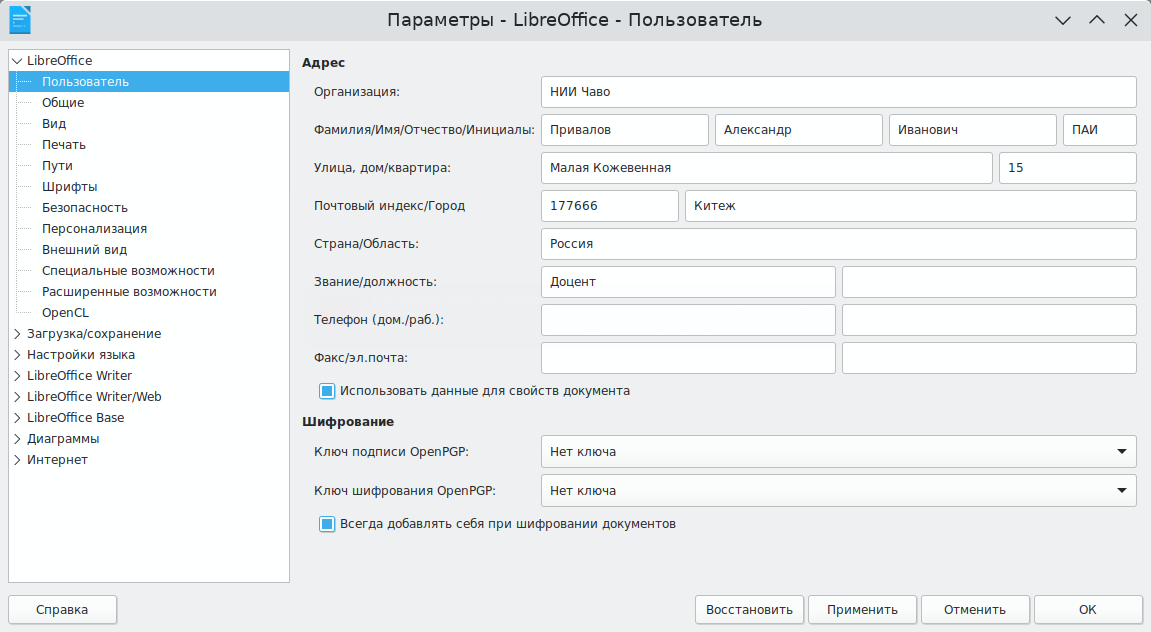Click the LibreOffice document icon in title bar
This screenshot has width=1151, height=632.
coord(20,20)
